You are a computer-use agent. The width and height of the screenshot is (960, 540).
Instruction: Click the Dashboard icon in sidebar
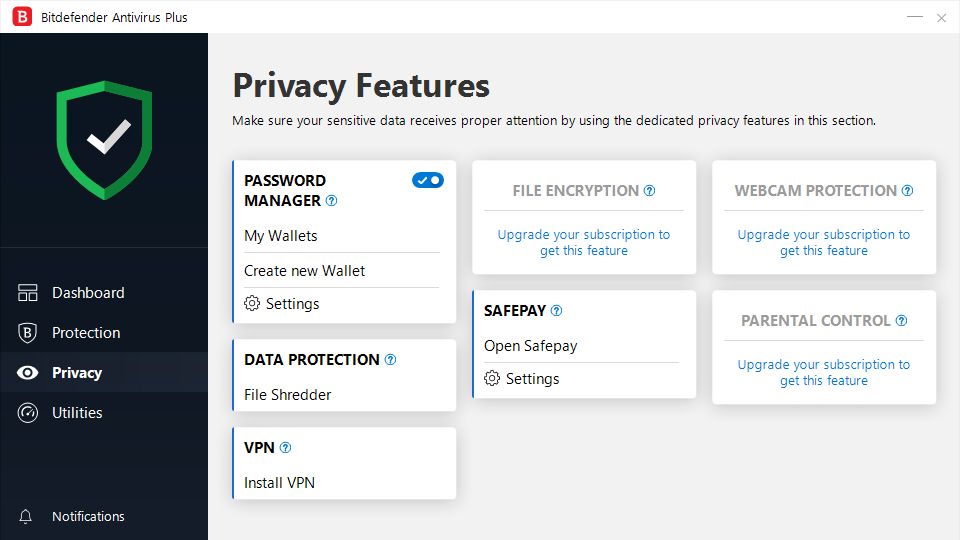tap(28, 293)
